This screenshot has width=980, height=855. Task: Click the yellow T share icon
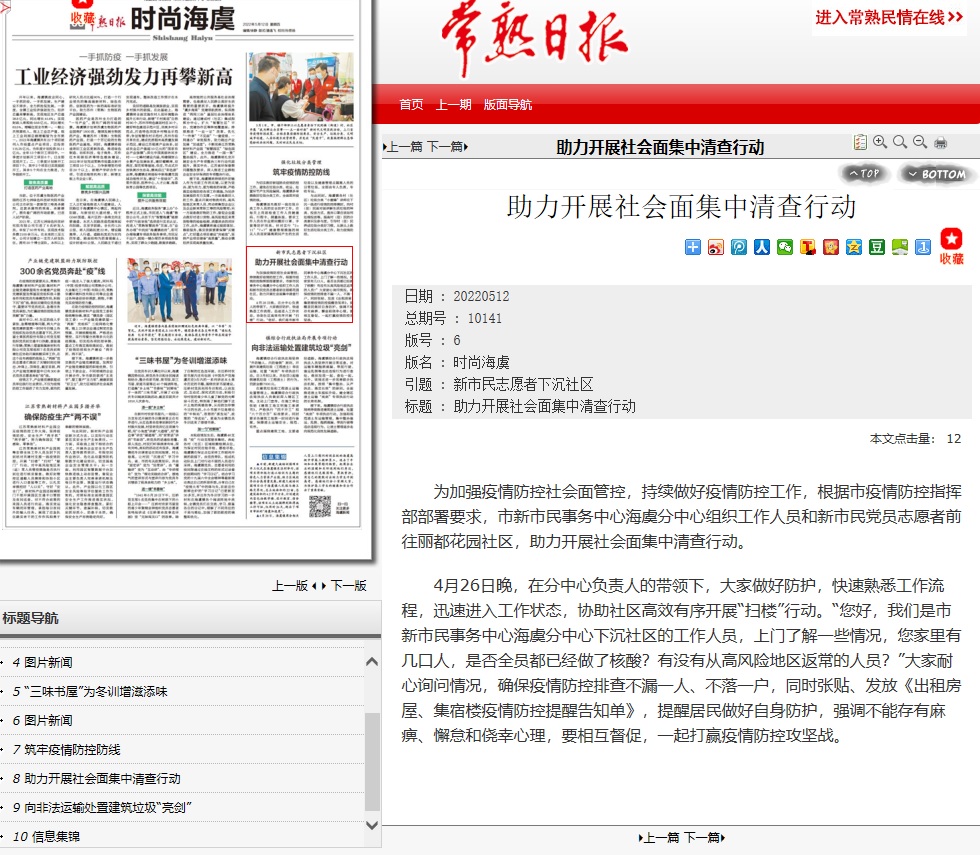pos(808,248)
